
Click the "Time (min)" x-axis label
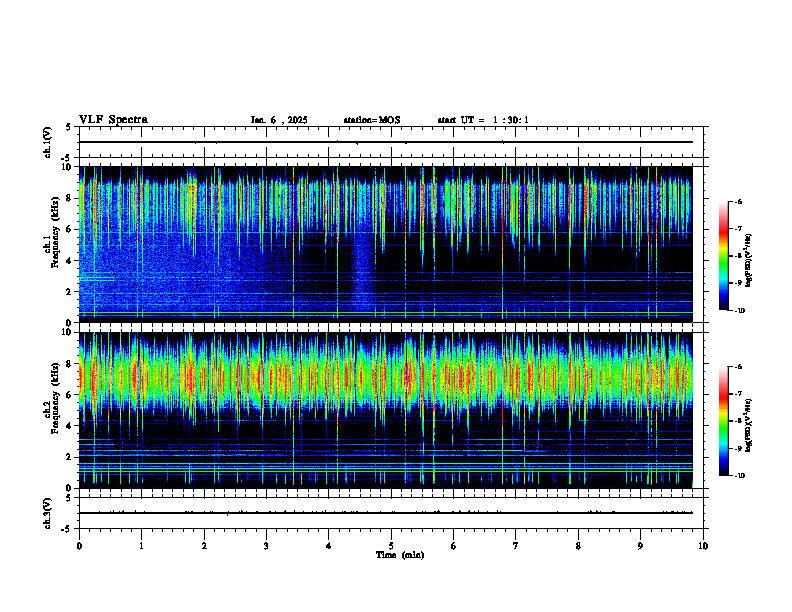(400, 555)
